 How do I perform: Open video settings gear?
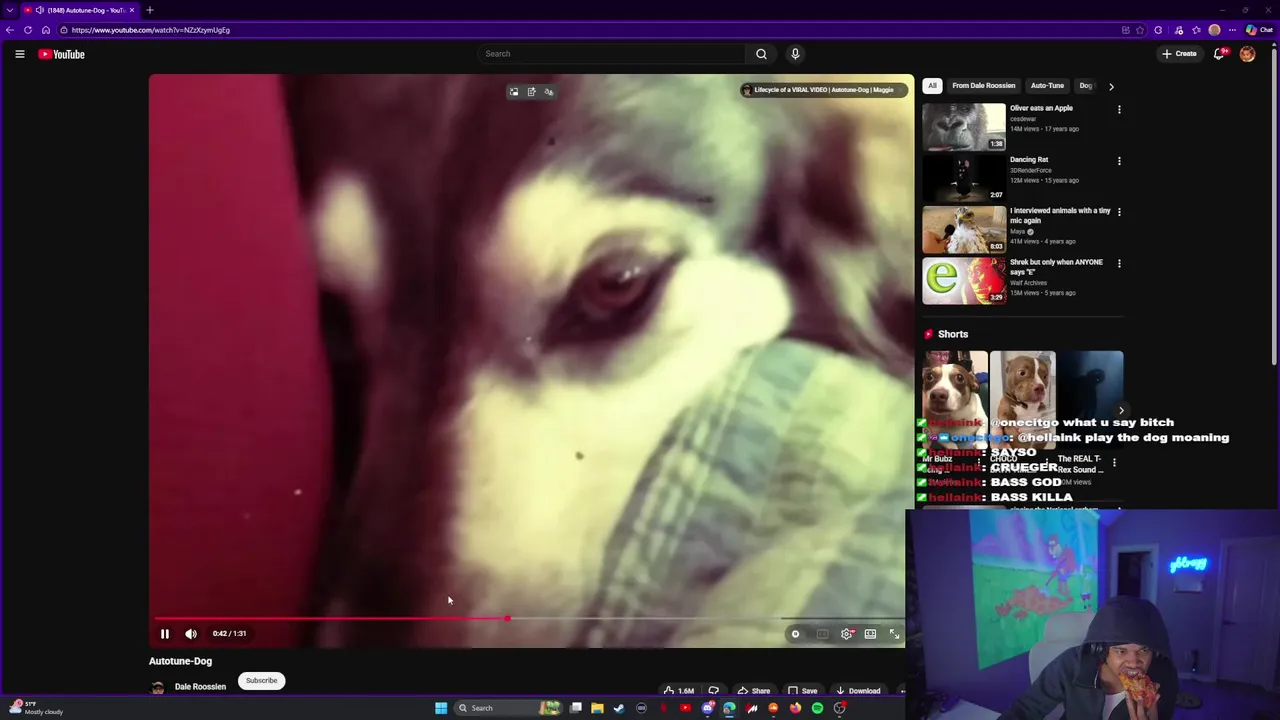pos(847,634)
